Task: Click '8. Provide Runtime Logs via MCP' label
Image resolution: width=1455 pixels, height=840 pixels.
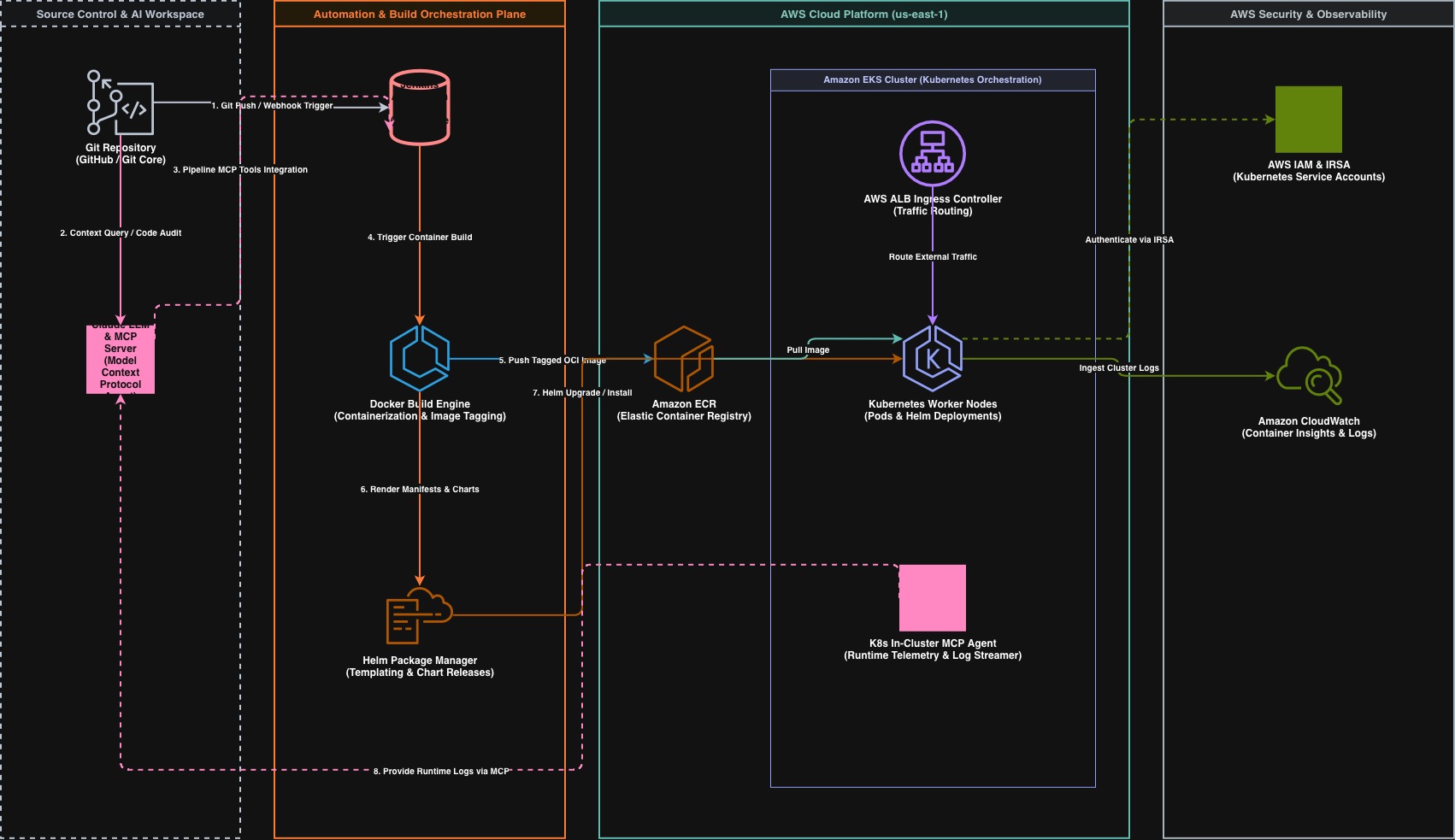Action: point(441,772)
